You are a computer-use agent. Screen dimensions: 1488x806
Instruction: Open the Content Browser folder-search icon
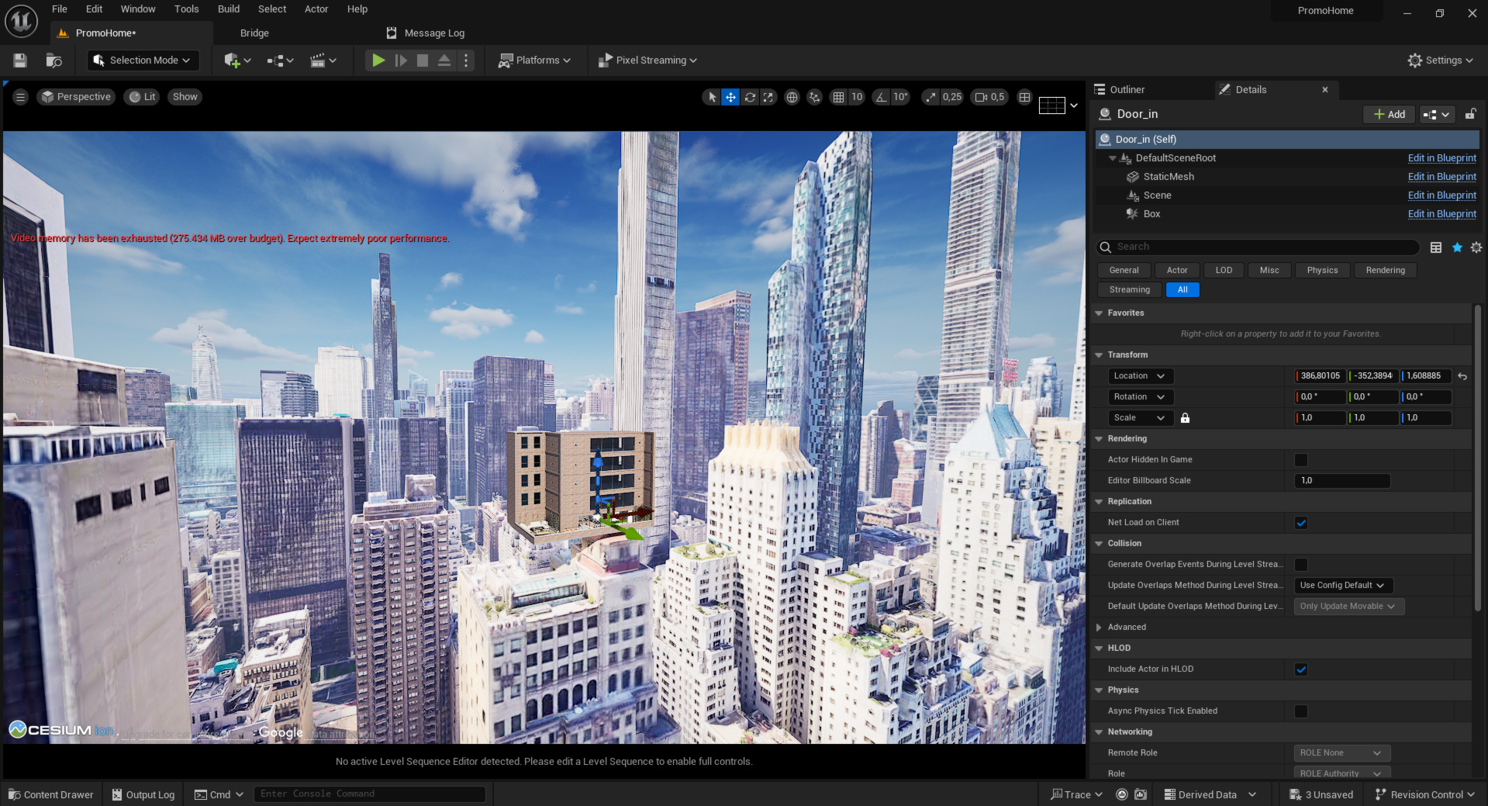54,60
